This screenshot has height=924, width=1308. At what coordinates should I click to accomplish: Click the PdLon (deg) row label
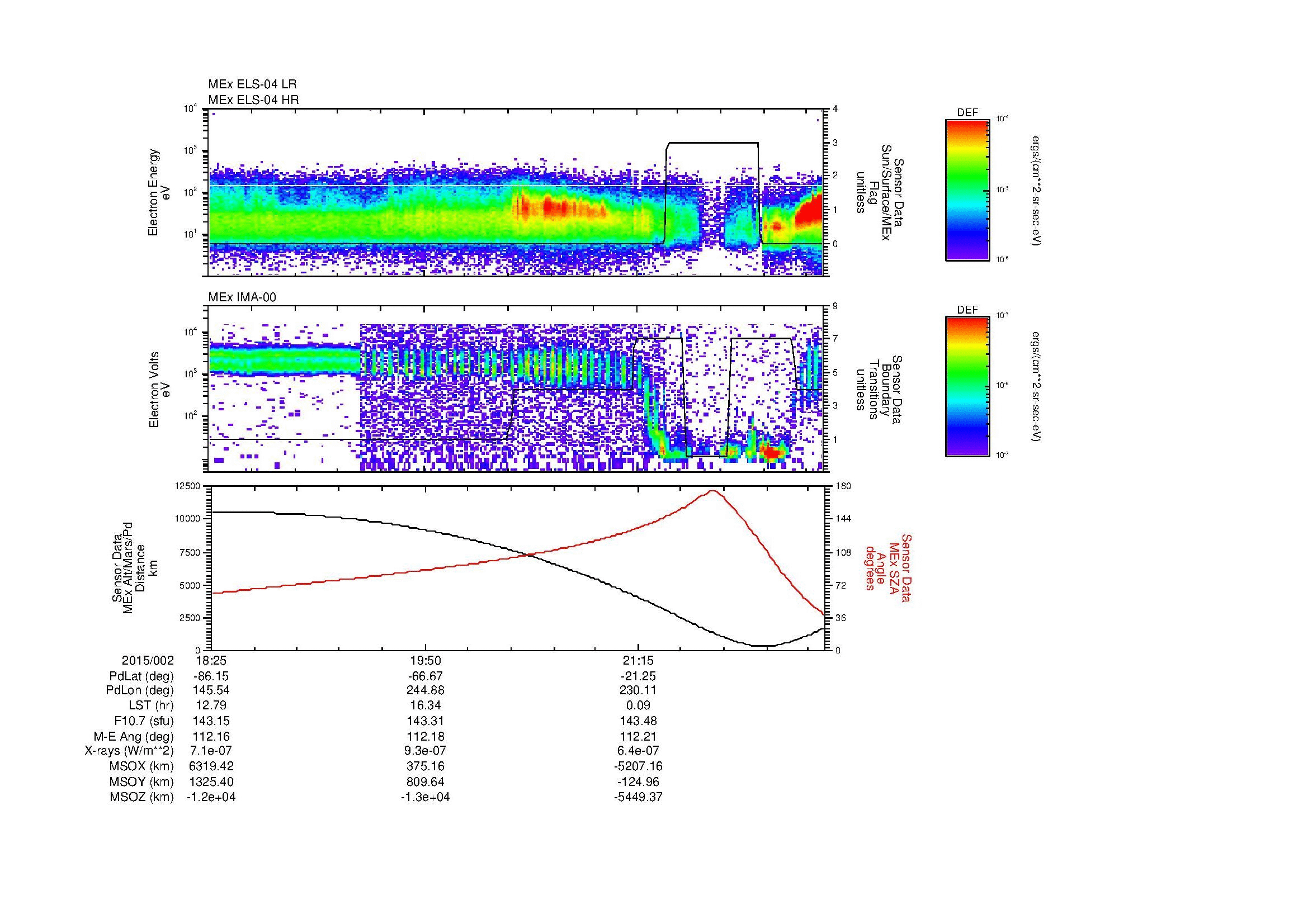pyautogui.click(x=140, y=690)
